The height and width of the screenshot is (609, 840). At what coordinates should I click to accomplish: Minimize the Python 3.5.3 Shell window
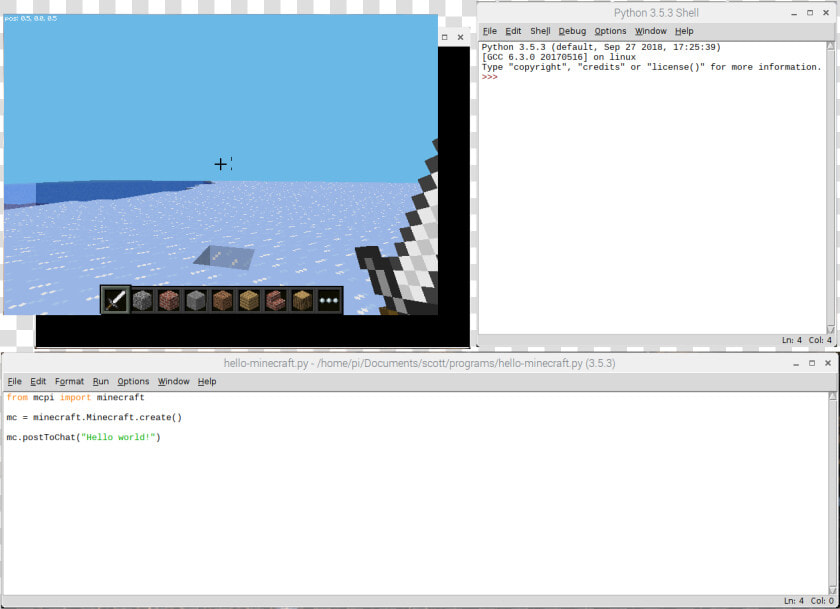(794, 13)
